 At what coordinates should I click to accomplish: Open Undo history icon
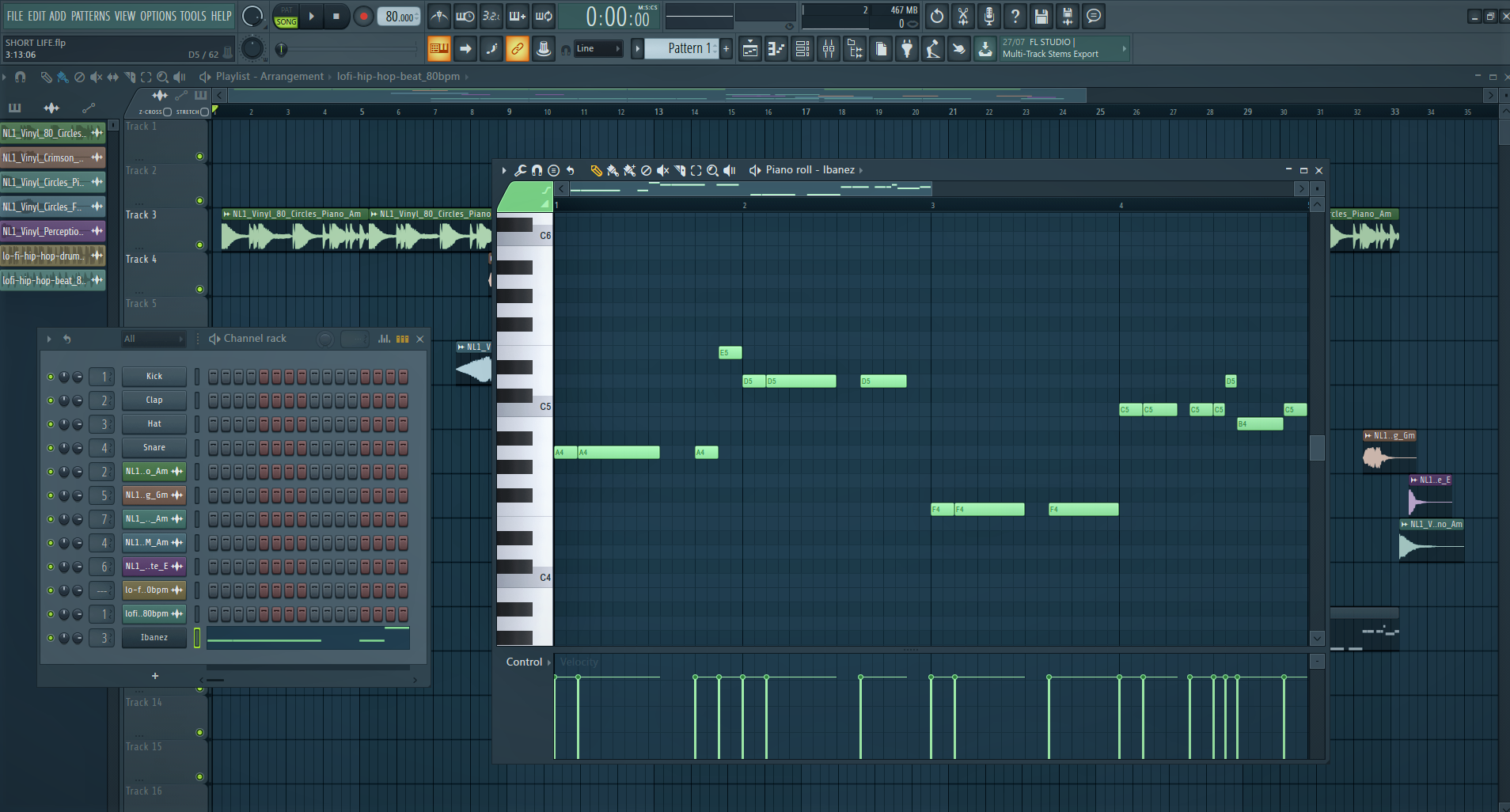coord(937,16)
